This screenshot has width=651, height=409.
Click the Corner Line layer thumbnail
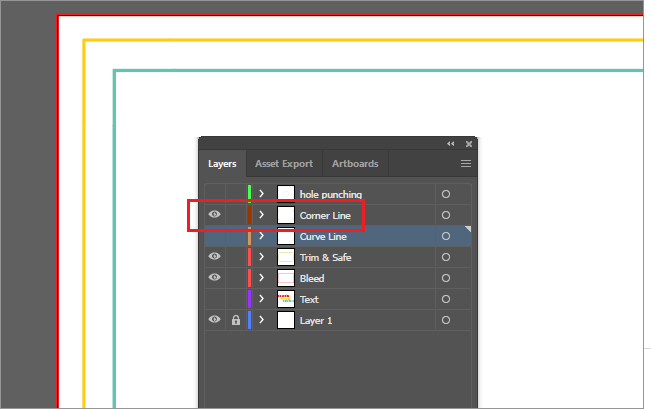coord(286,215)
